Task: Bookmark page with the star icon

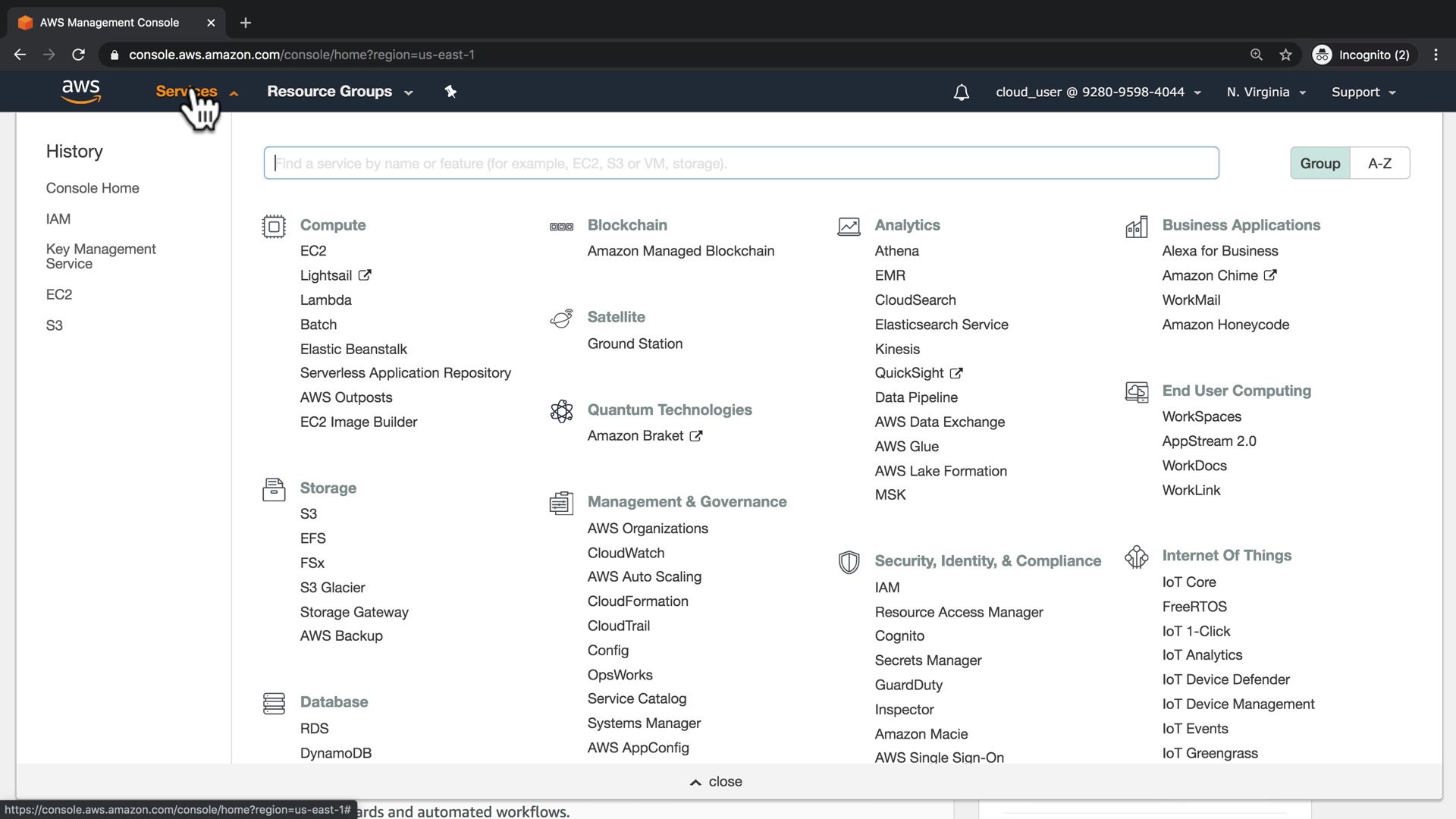Action: tap(1285, 55)
